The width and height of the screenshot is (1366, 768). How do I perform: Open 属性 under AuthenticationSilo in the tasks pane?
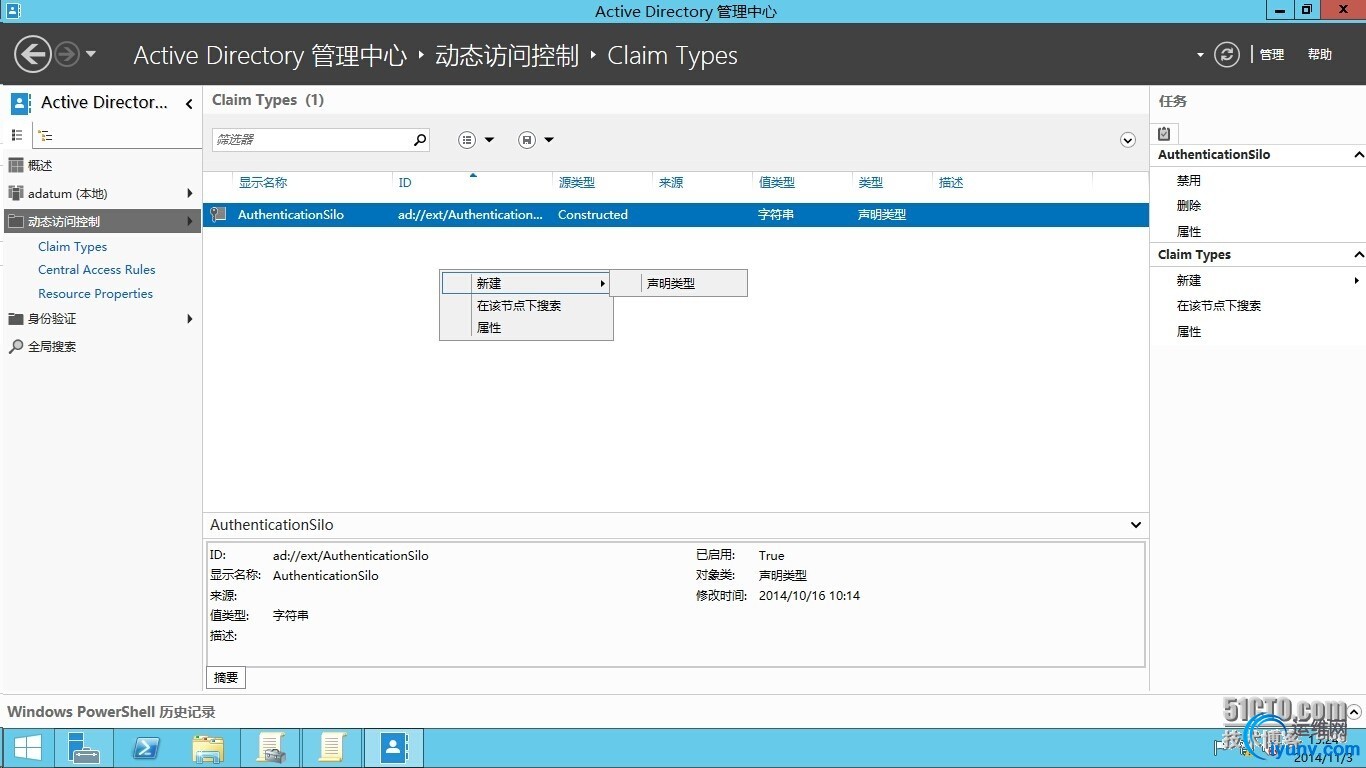pyautogui.click(x=1189, y=232)
